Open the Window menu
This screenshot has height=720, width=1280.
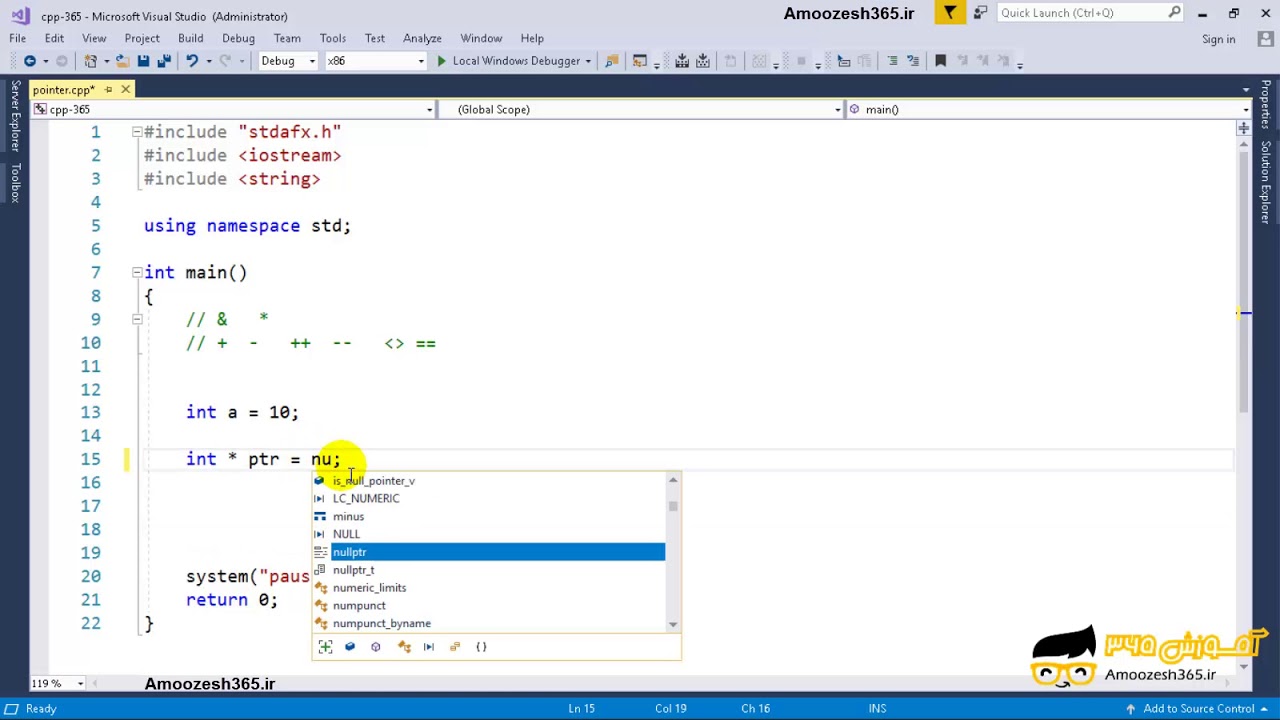coord(481,38)
